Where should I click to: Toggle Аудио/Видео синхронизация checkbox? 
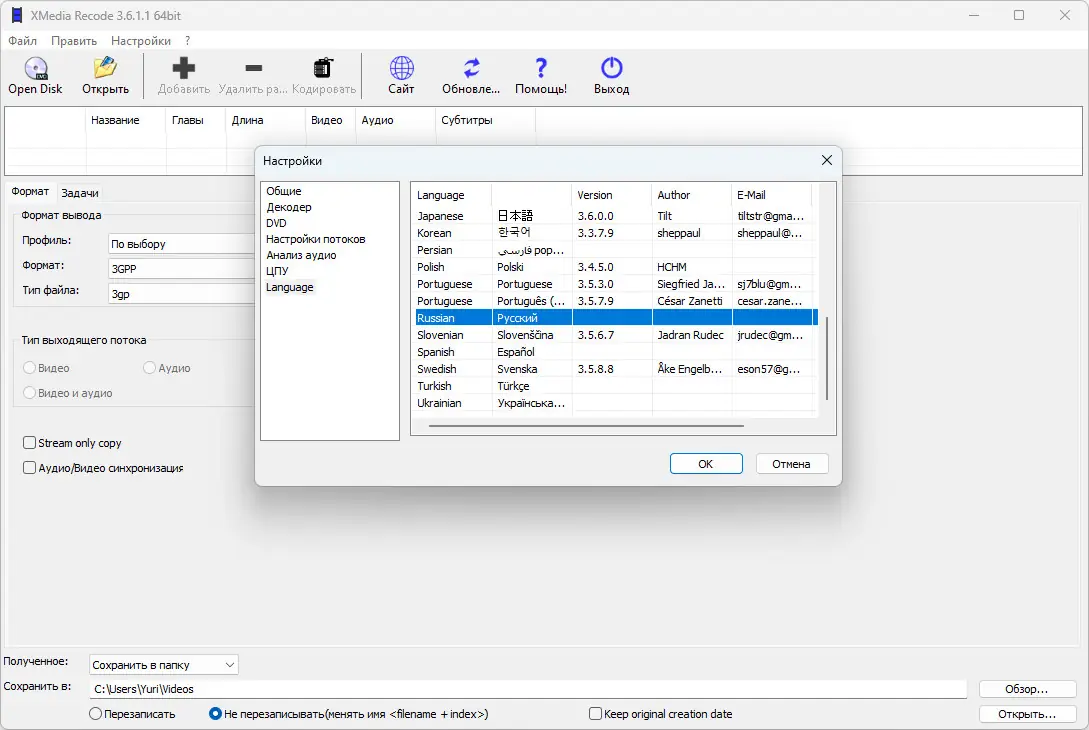(29, 468)
